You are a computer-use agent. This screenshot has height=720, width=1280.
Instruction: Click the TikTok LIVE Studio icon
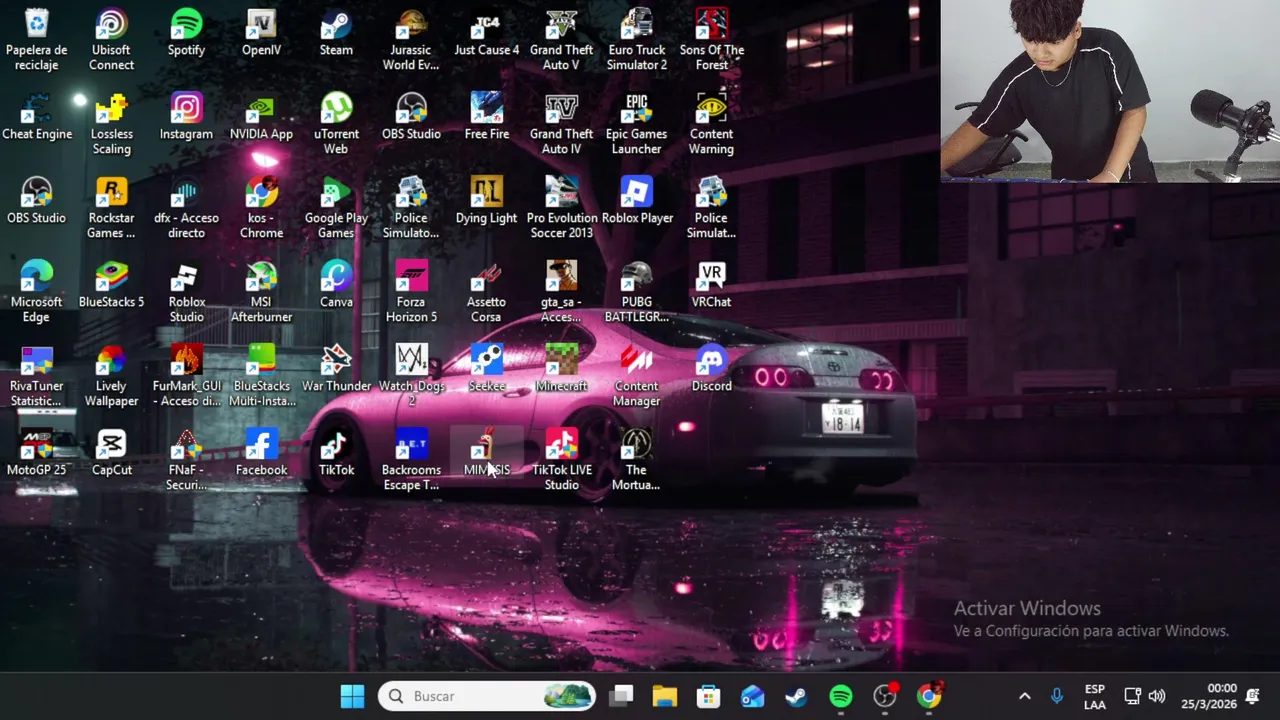pyautogui.click(x=561, y=460)
